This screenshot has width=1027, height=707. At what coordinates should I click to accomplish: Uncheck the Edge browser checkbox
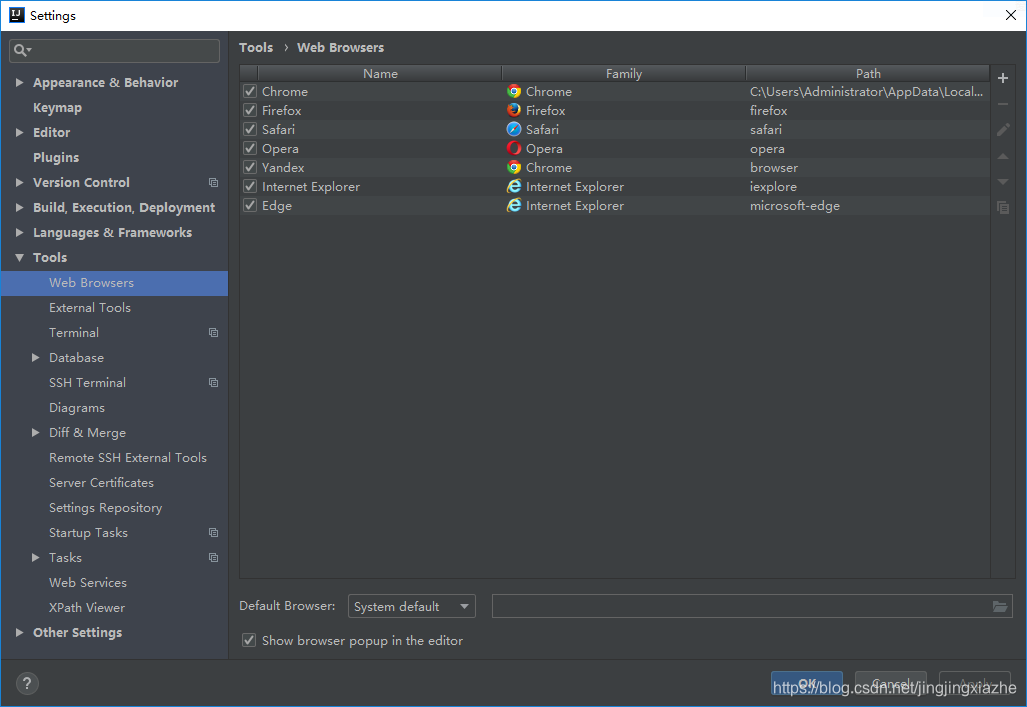pos(250,206)
